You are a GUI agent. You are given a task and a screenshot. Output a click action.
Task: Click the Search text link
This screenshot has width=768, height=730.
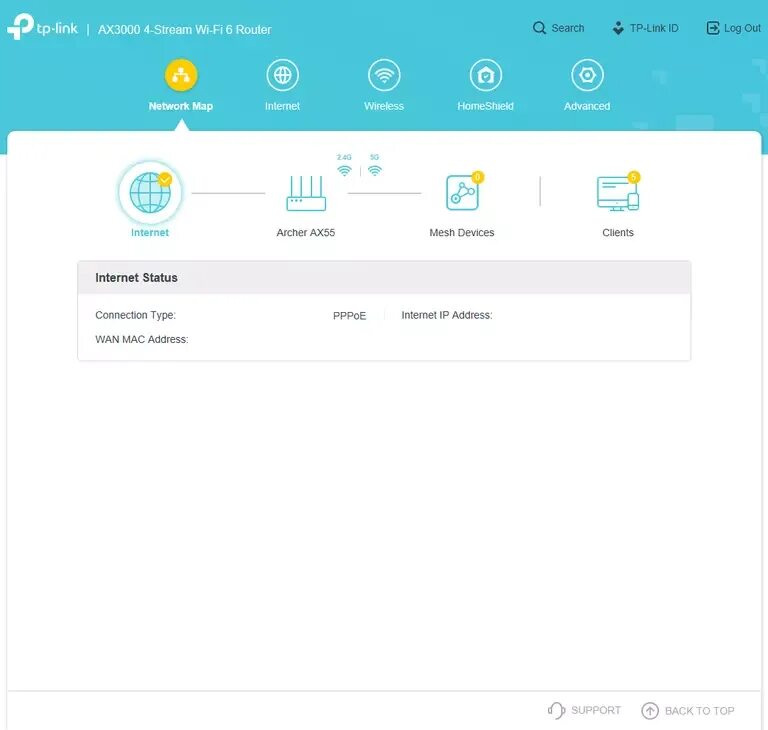coord(568,28)
